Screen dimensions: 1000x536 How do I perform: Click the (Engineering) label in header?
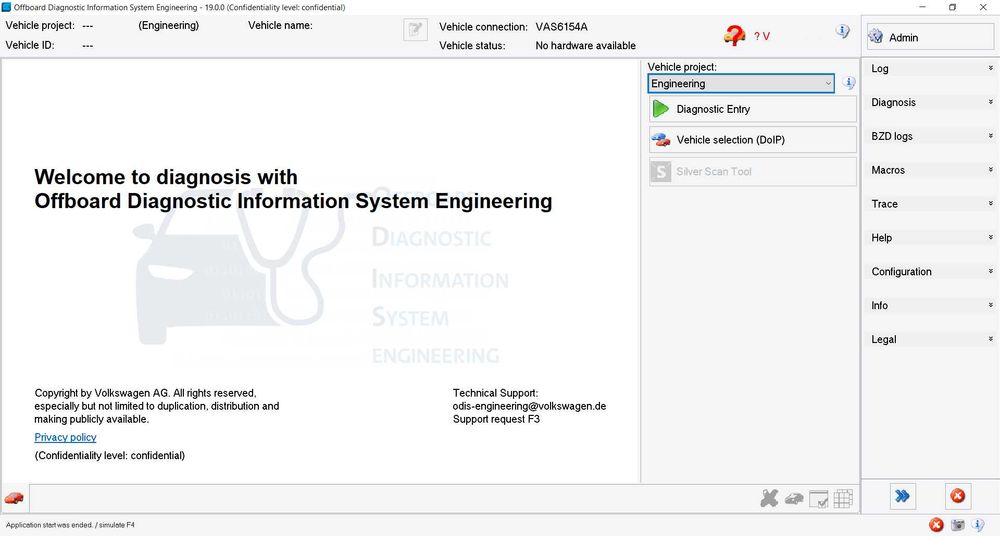[x=168, y=26]
